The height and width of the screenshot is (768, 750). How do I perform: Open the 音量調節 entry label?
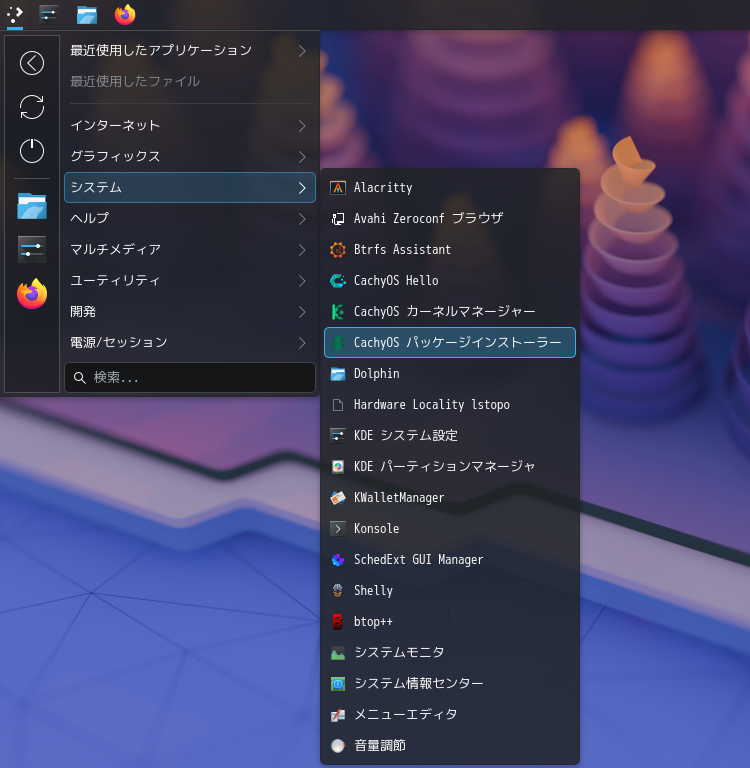coord(380,745)
